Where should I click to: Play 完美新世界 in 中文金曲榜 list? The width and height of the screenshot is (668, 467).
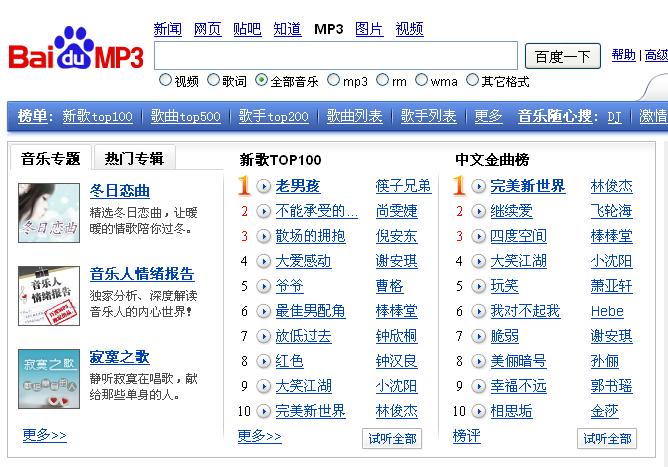(x=478, y=186)
